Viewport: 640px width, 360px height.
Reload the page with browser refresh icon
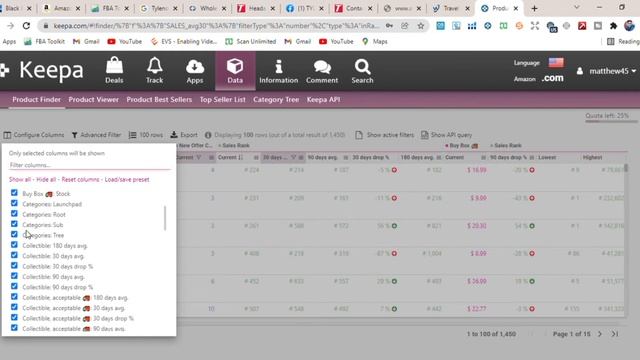[x=26, y=26]
